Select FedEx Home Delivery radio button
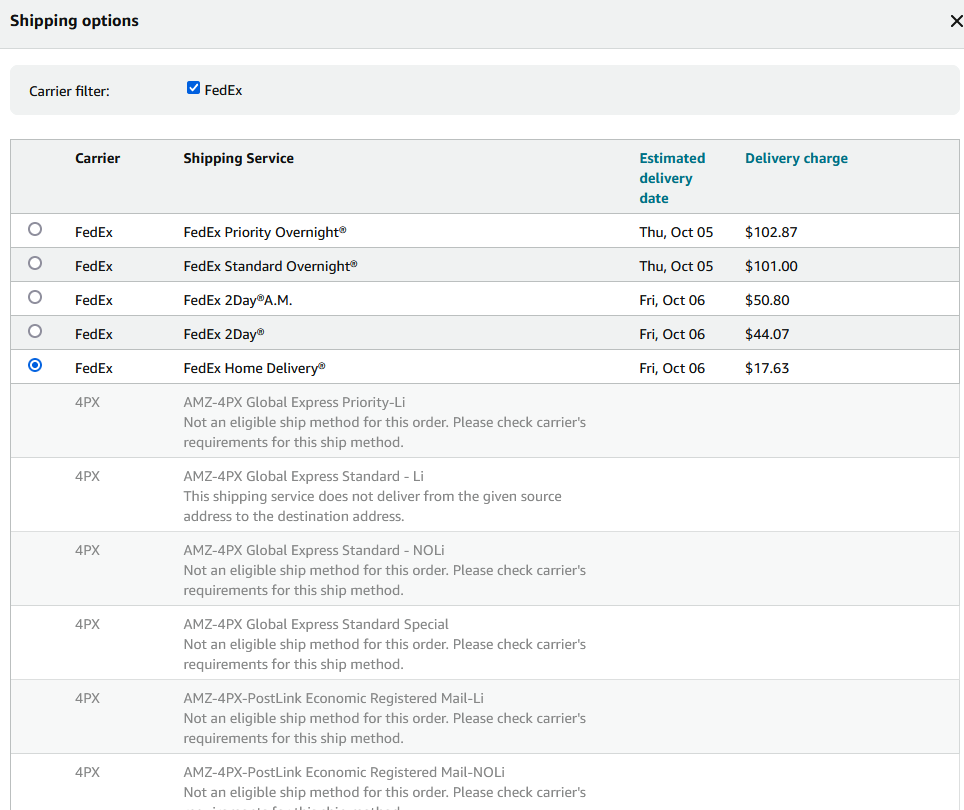 pyautogui.click(x=35, y=365)
